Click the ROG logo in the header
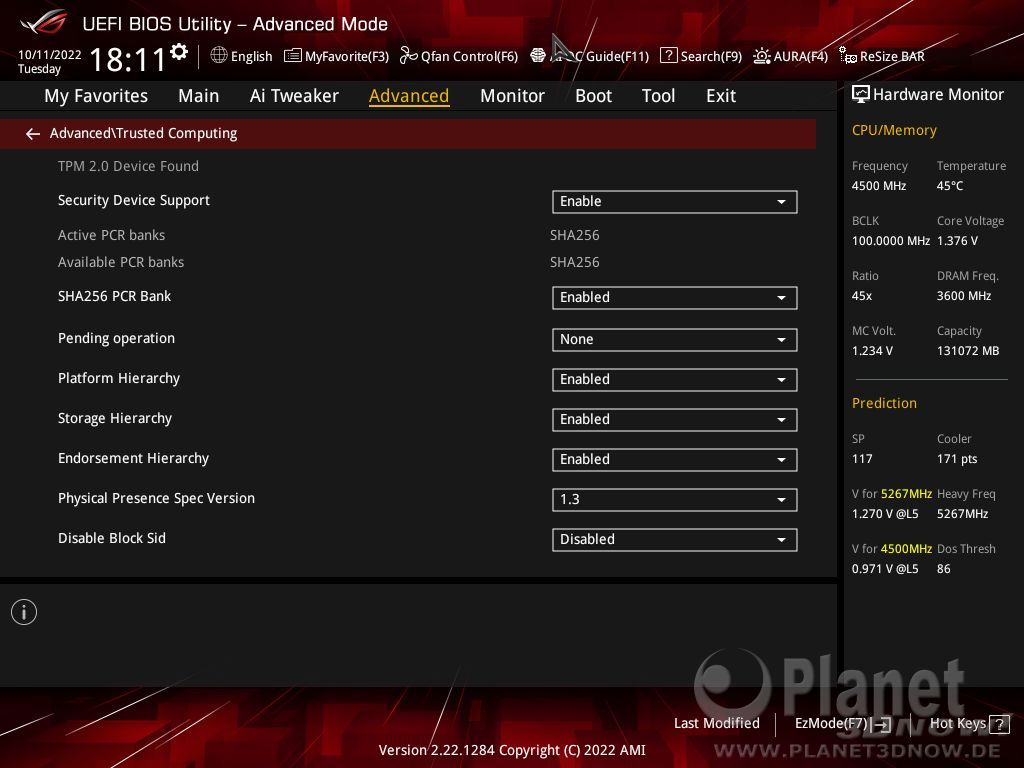This screenshot has width=1024, height=768. click(44, 22)
